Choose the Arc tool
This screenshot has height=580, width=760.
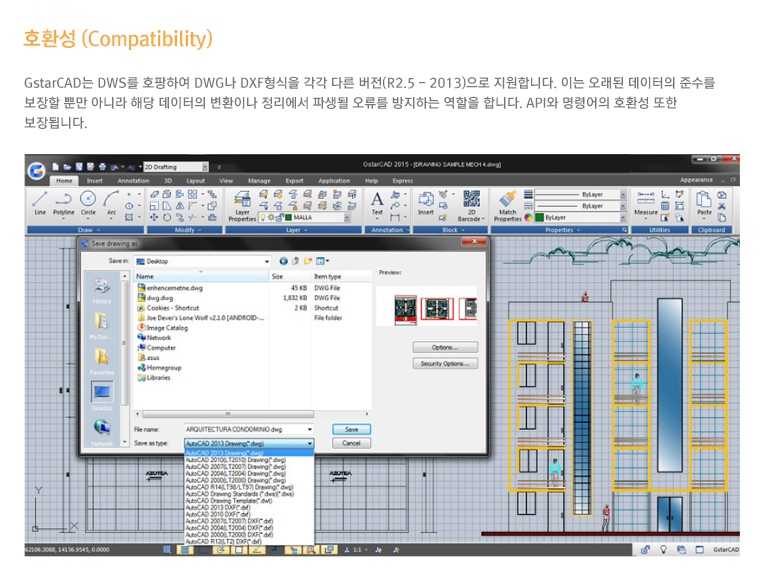[111, 200]
